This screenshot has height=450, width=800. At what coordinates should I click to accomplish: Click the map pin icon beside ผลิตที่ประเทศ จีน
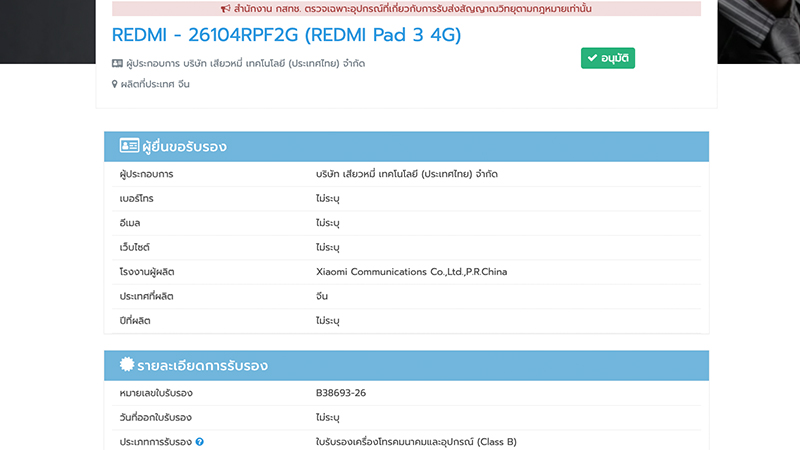point(114,84)
